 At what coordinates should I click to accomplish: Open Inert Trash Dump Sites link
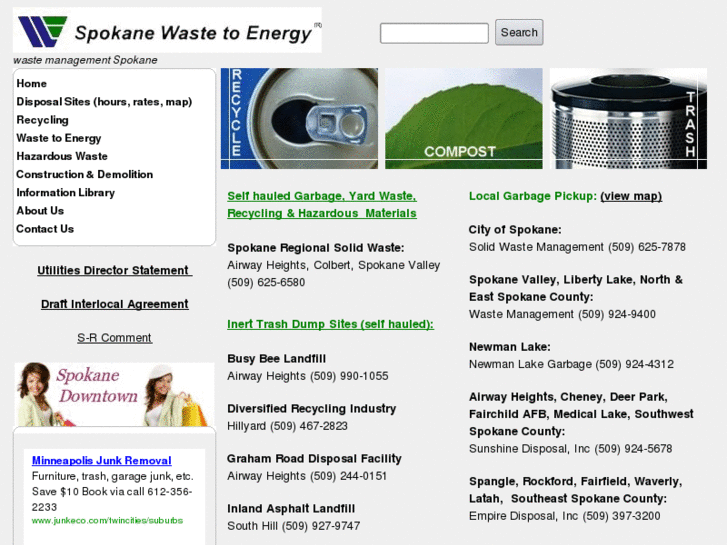pyautogui.click(x=331, y=324)
